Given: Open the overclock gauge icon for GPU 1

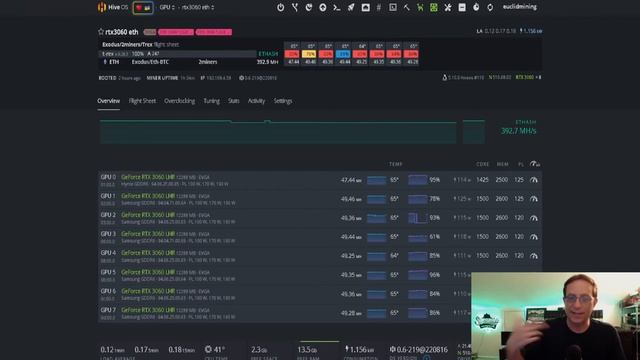Looking at the screenshot, I should [x=534, y=199].
